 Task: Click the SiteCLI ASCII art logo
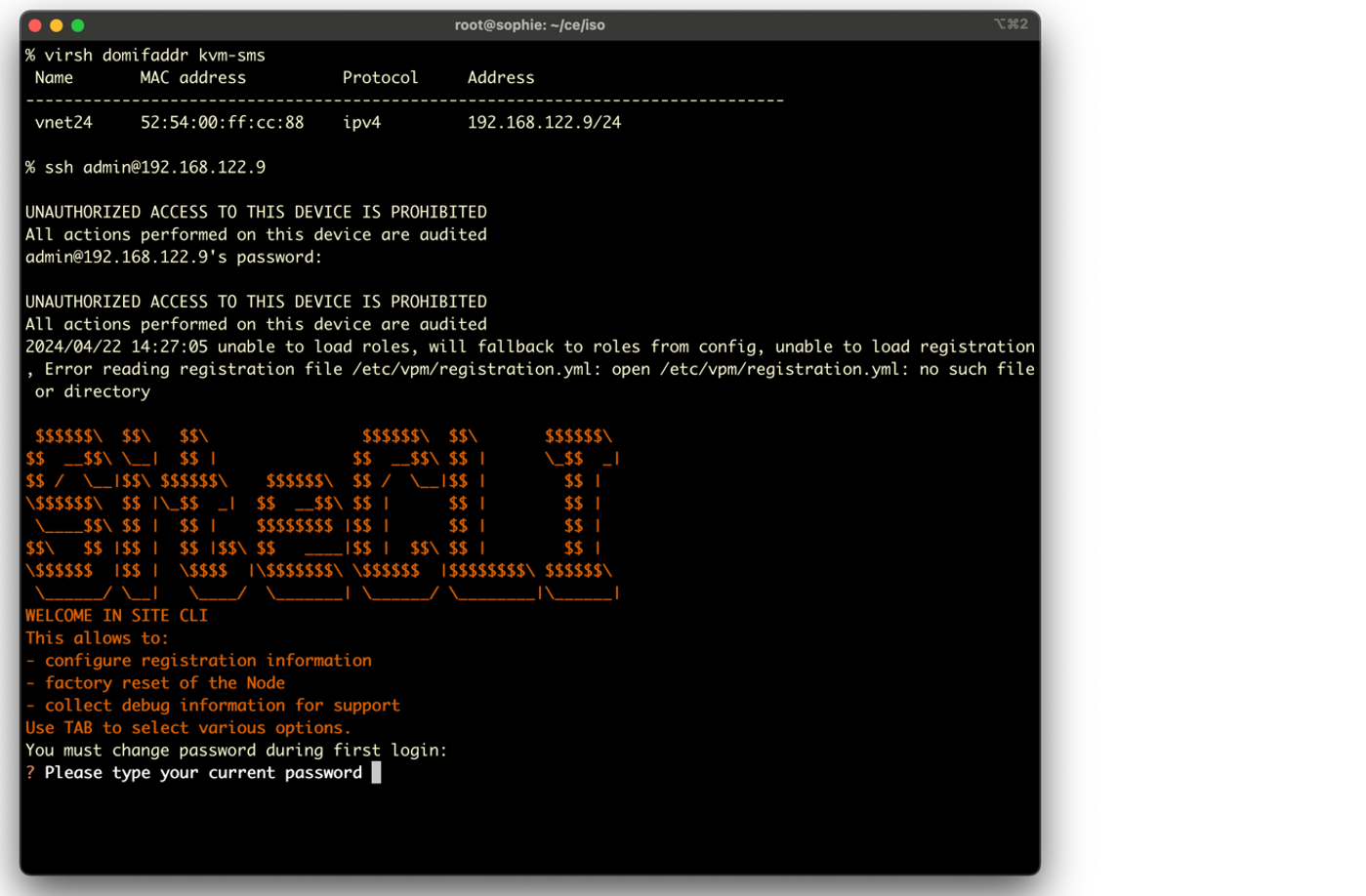(322, 514)
